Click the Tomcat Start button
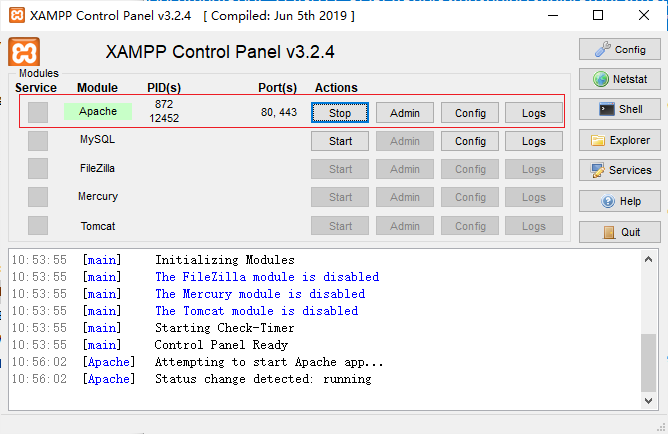The height and width of the screenshot is (434, 668). coord(340,226)
